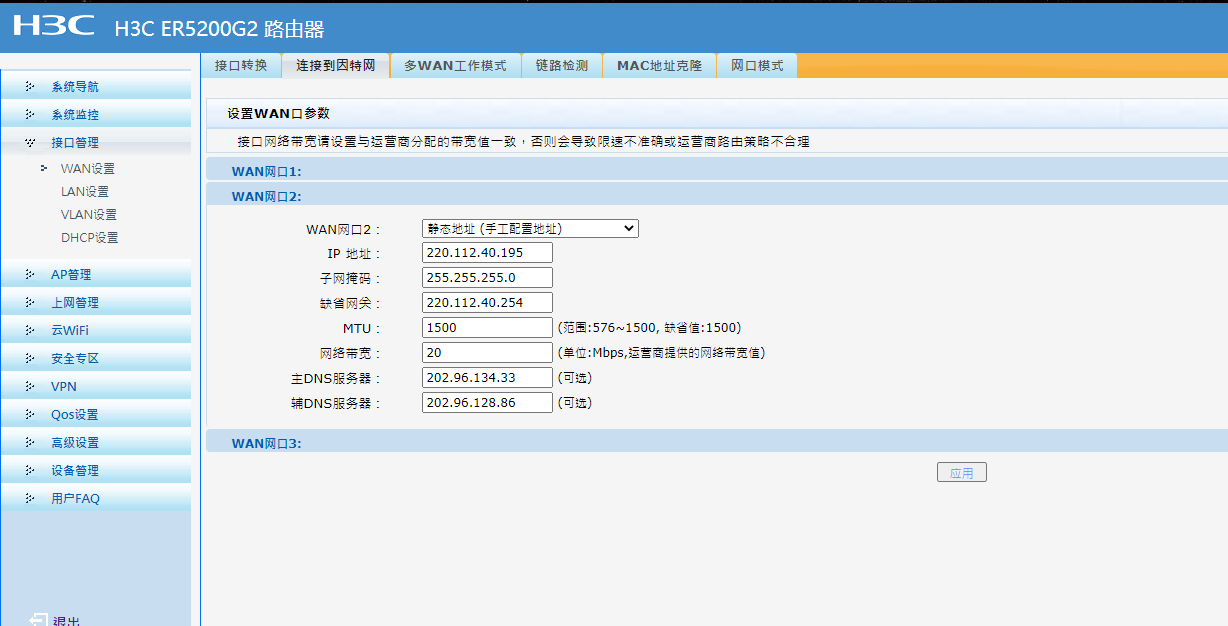Click the arrow icon next to 设备管理
The width and height of the screenshot is (1228, 626).
click(x=30, y=471)
